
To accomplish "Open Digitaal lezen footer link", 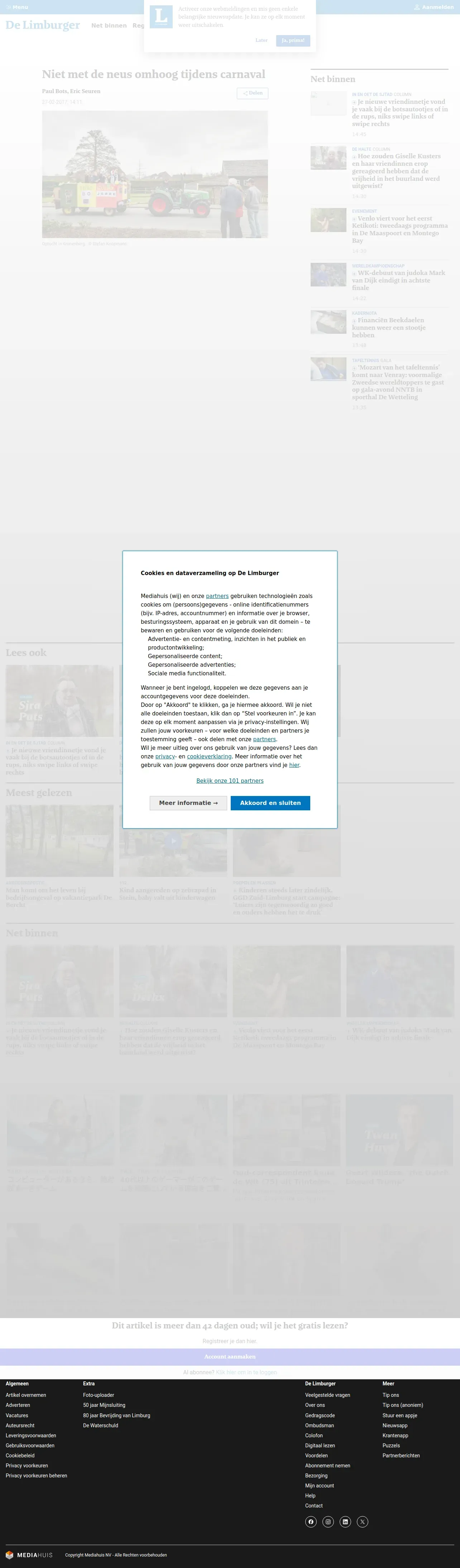I will pos(320,1446).
